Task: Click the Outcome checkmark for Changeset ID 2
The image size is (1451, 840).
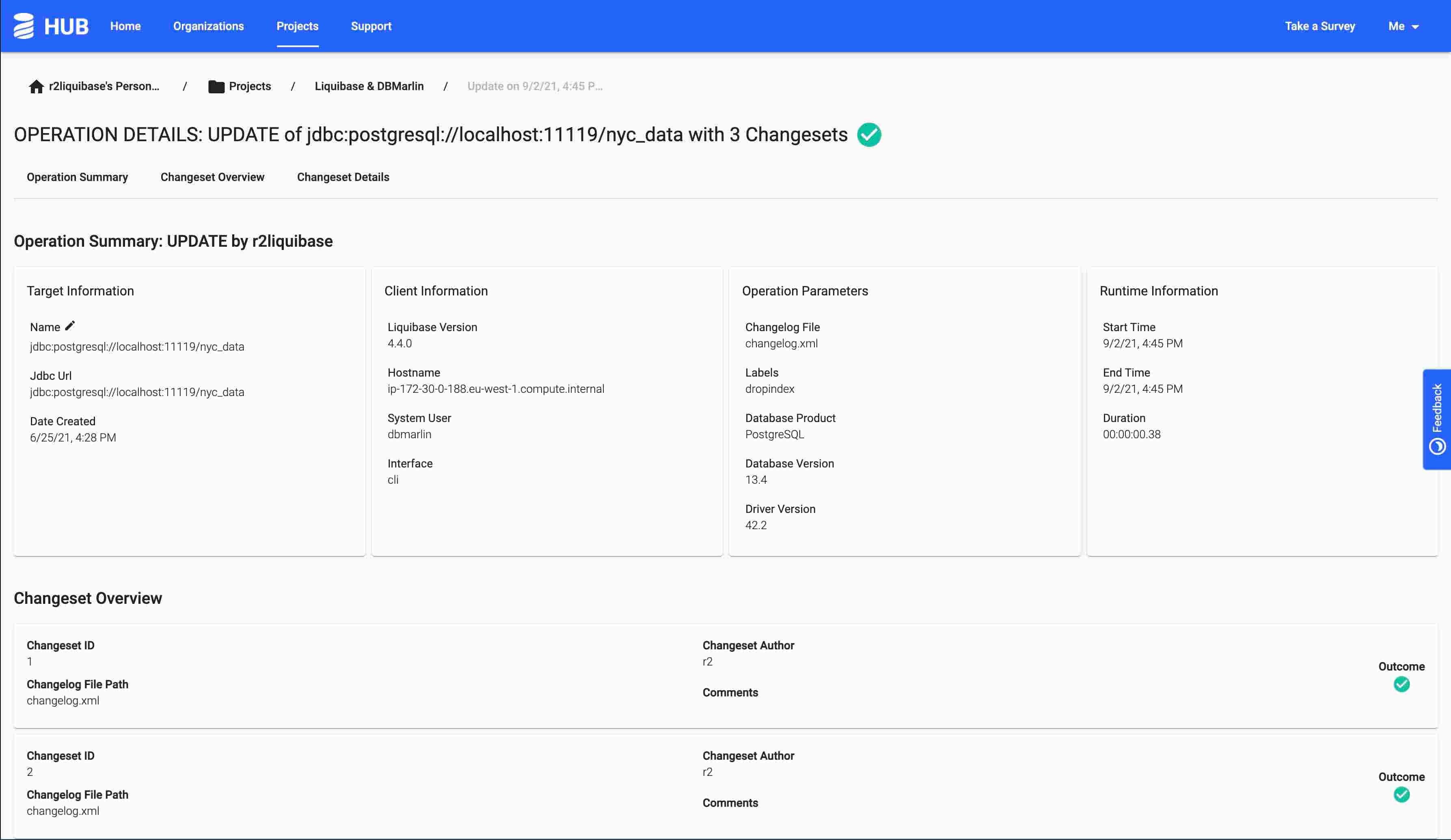Action: pyautogui.click(x=1401, y=795)
